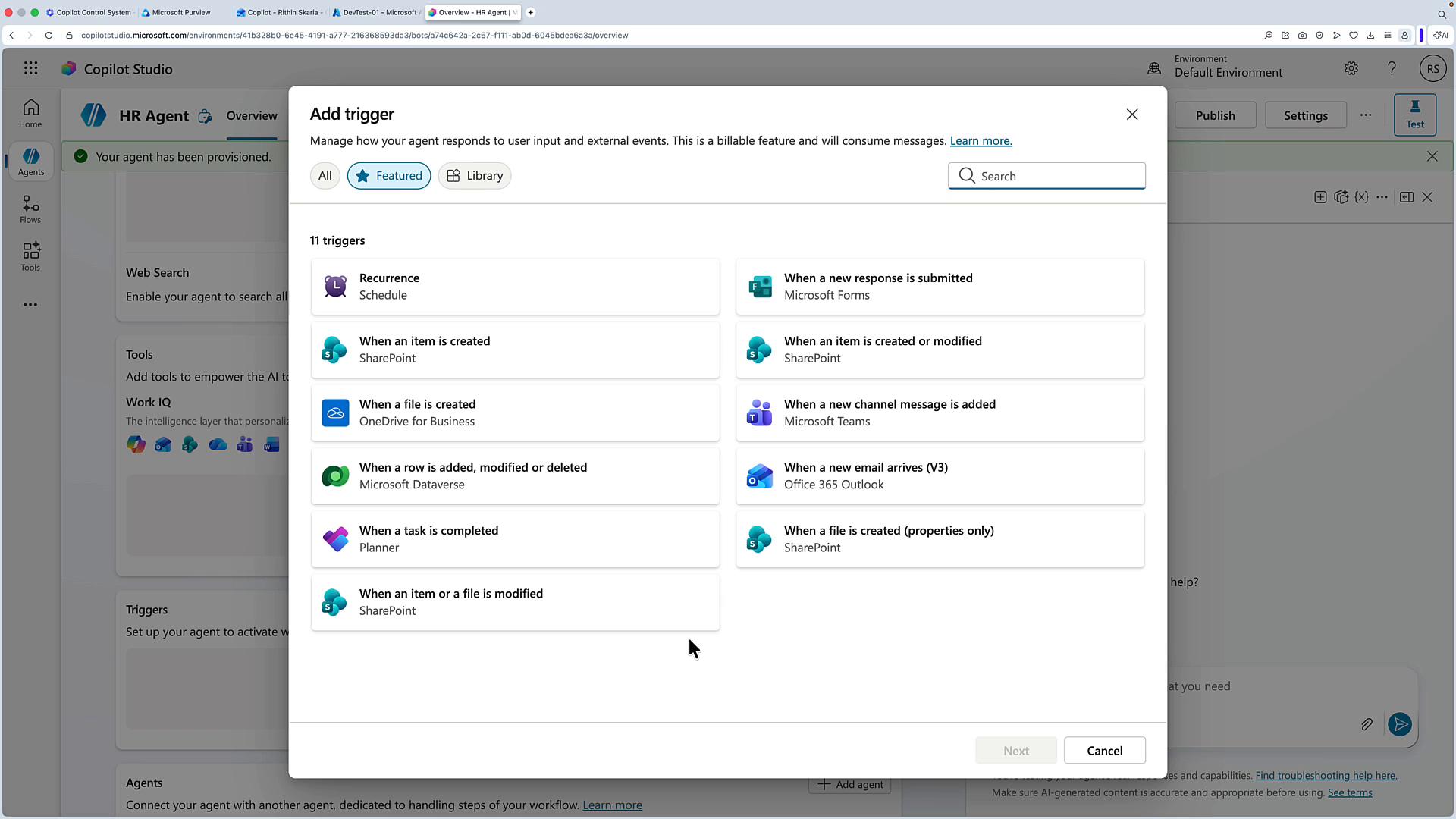1456x819 pixels.
Task: Click the Next button
Action: [x=1016, y=751]
